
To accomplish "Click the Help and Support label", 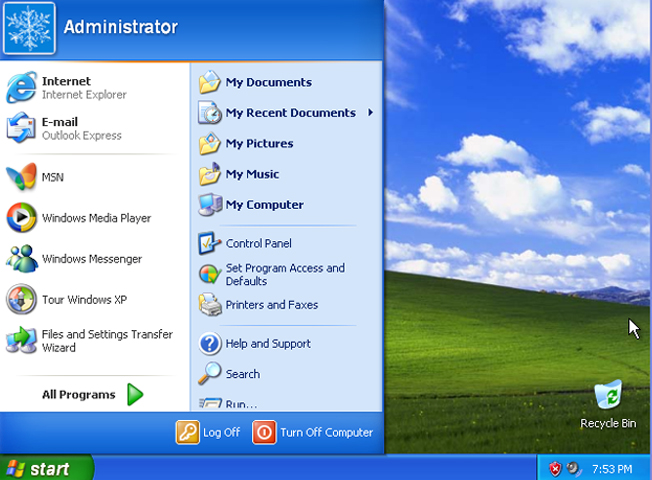I will (268, 344).
